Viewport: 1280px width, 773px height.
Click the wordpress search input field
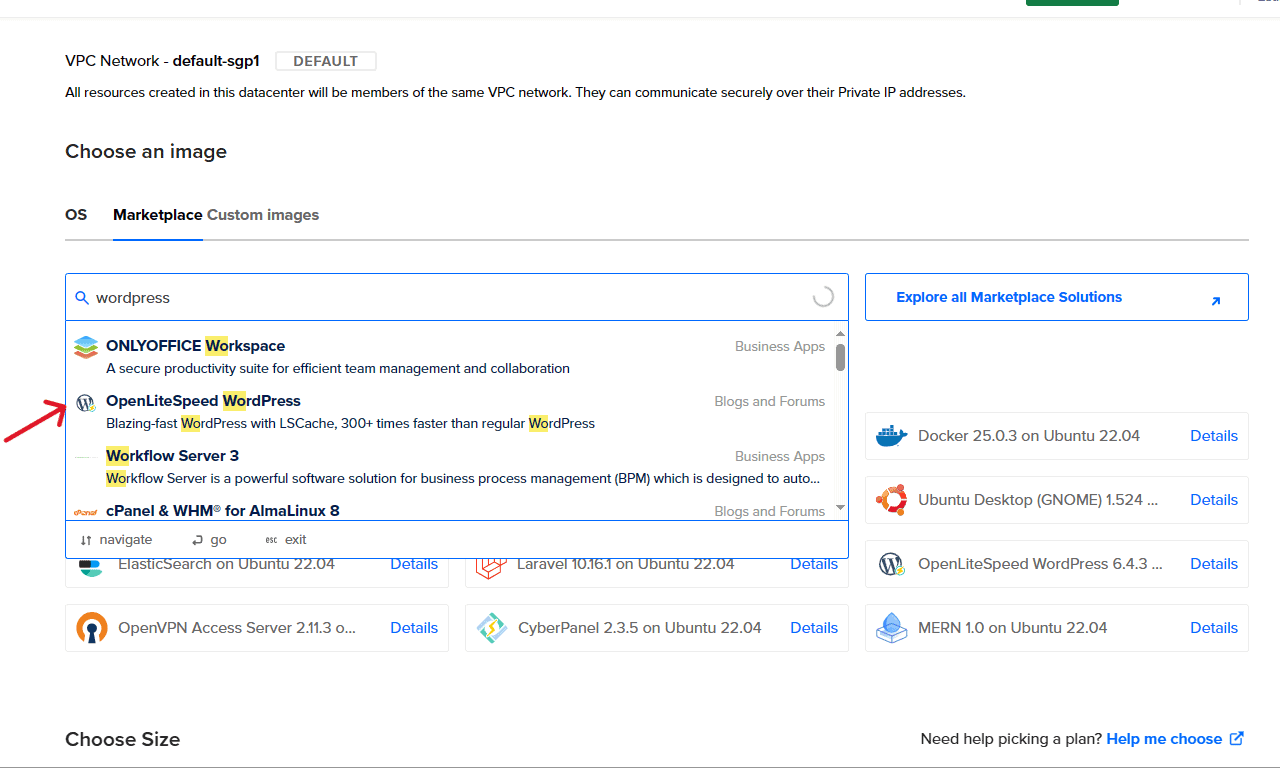coord(457,298)
